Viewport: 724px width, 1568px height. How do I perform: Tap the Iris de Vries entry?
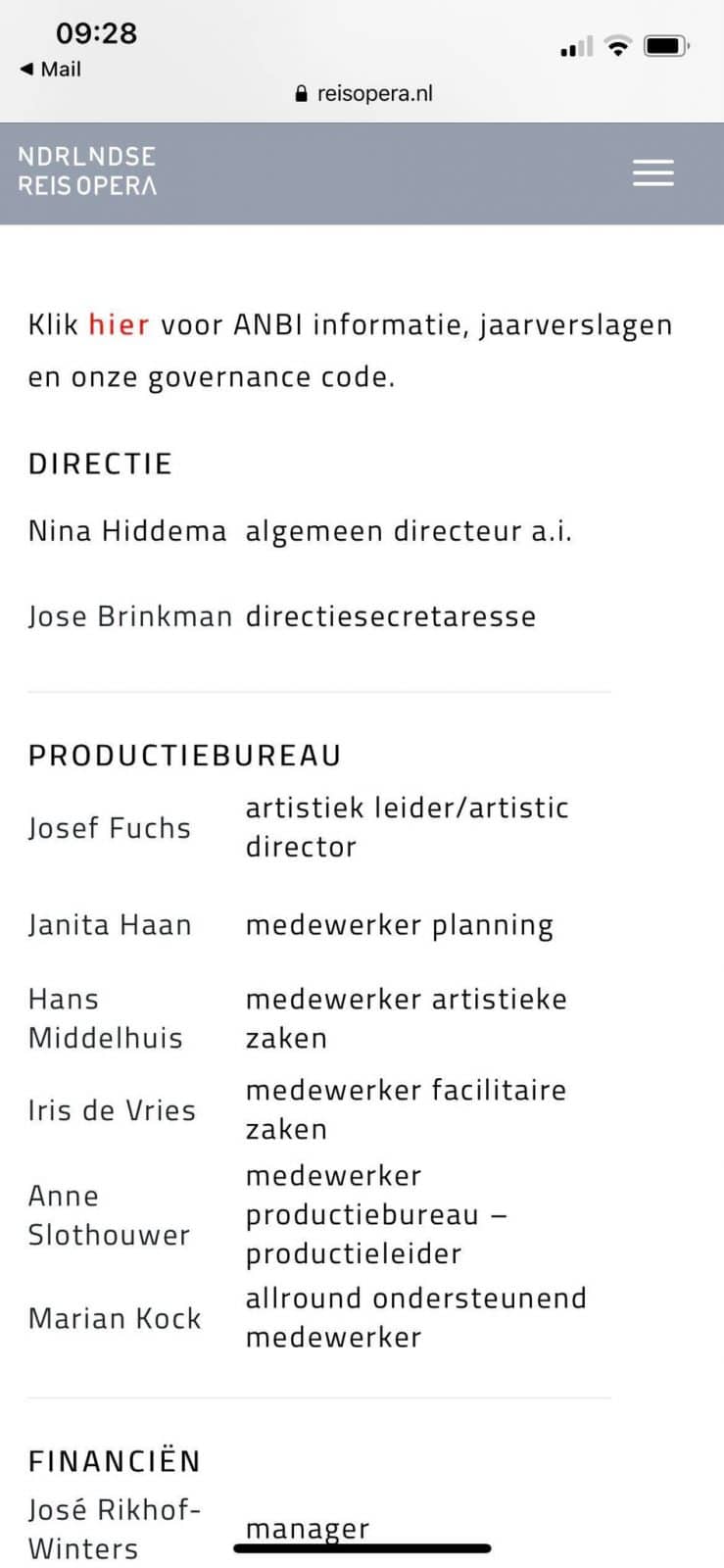point(112,1110)
